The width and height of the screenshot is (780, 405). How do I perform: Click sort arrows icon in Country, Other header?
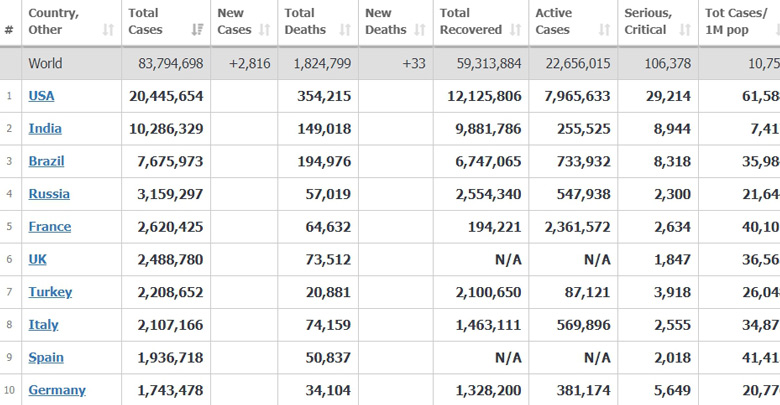pyautogui.click(x=108, y=30)
